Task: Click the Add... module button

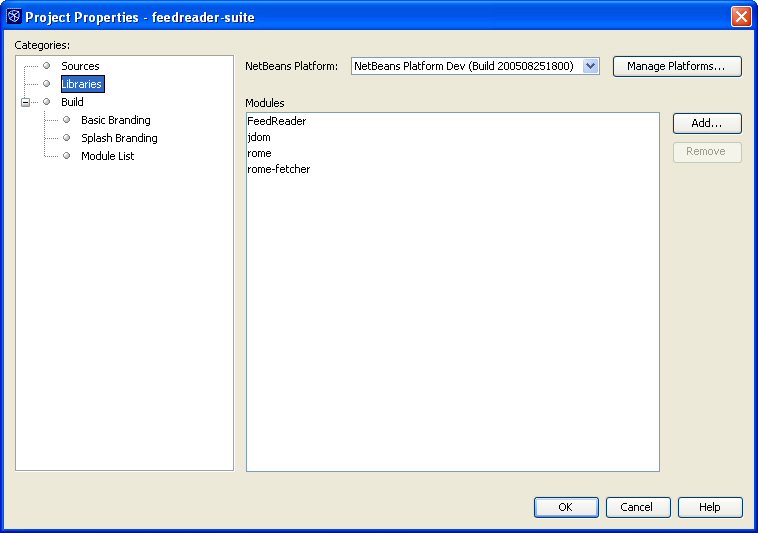Action: click(x=707, y=123)
